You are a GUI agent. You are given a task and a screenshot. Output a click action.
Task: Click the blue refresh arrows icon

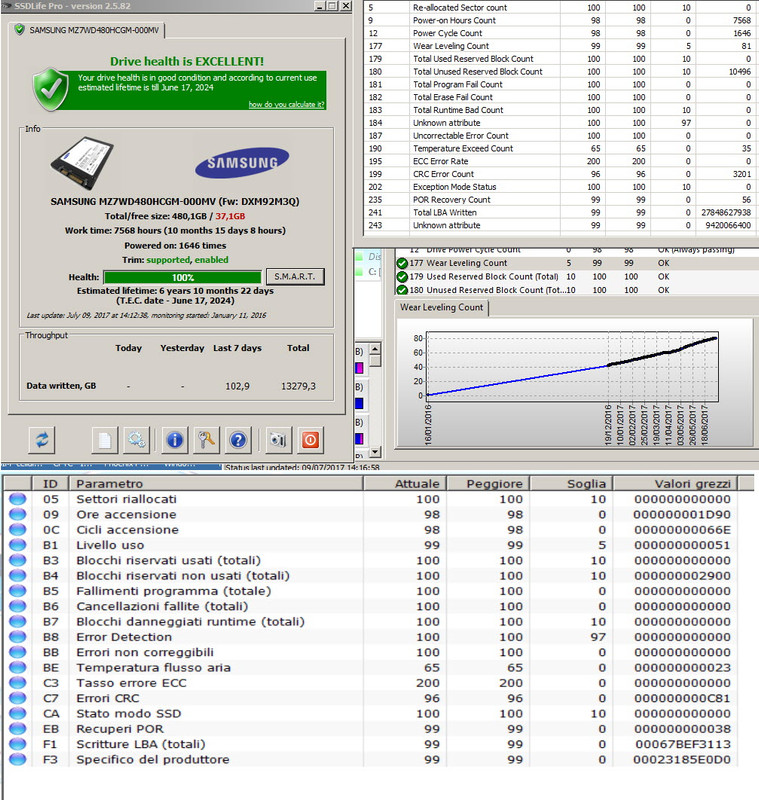42,440
